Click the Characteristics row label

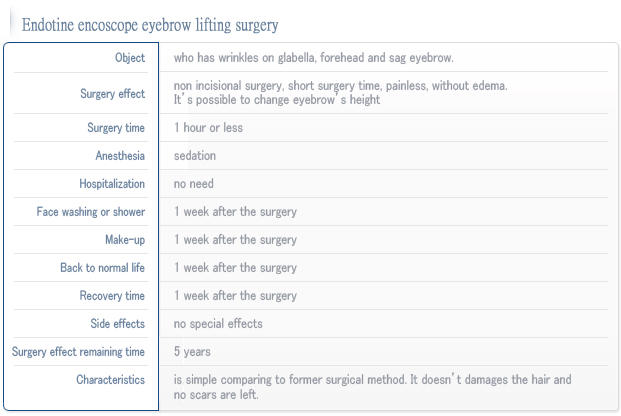click(x=110, y=380)
